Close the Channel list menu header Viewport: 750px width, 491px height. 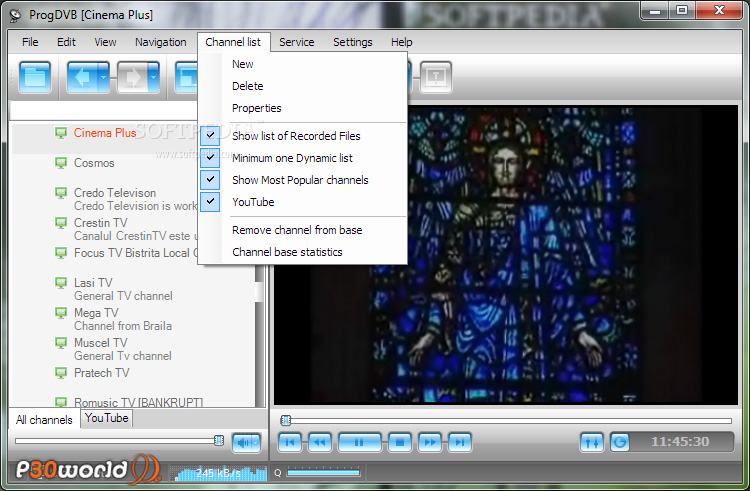233,42
